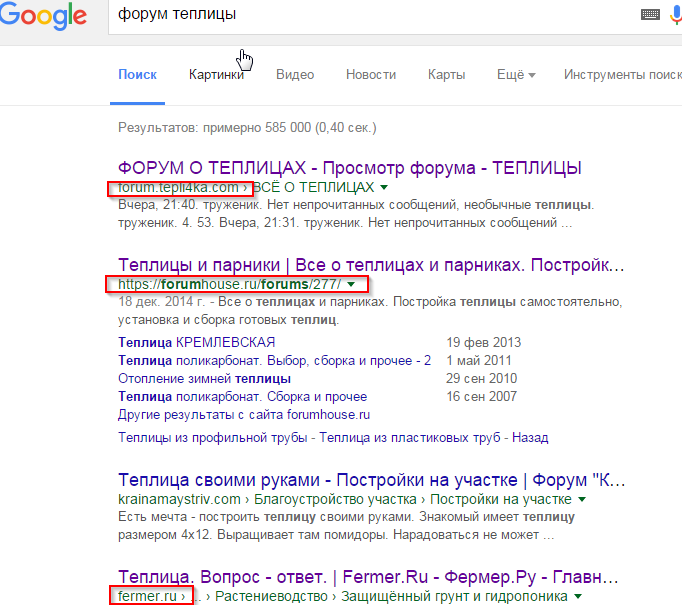Switch to the Картинки tab

[x=216, y=74]
